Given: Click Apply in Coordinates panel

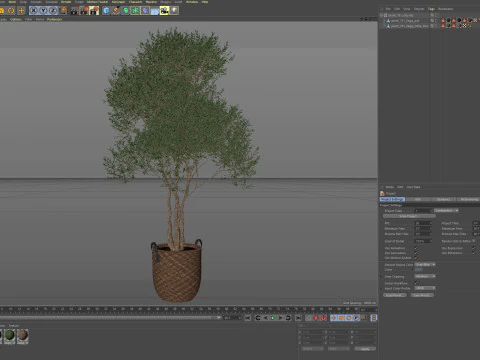Looking at the screenshot, I should 365,349.
